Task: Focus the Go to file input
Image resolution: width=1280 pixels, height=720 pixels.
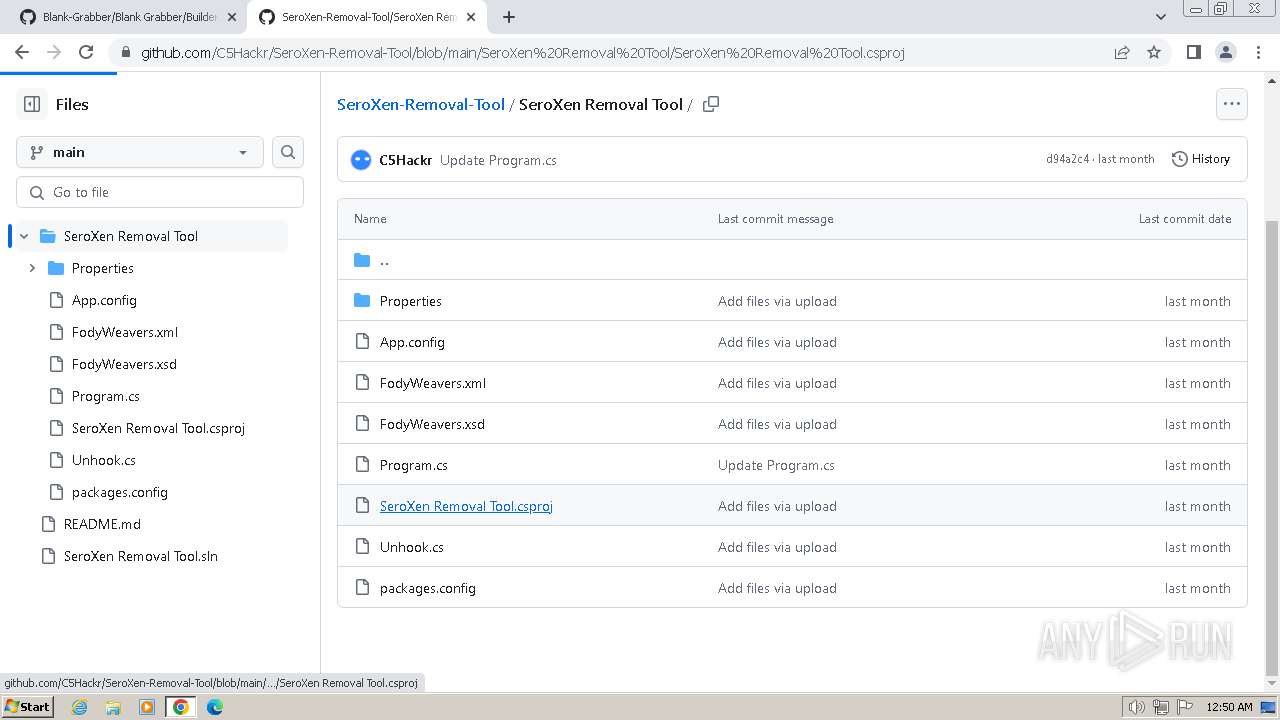Action: [x=160, y=192]
